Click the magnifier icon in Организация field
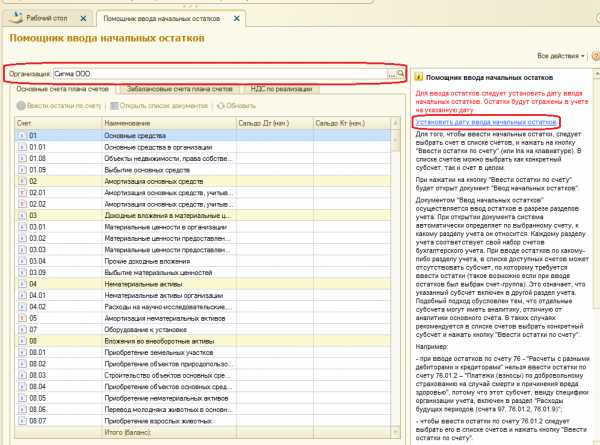 (x=398, y=74)
